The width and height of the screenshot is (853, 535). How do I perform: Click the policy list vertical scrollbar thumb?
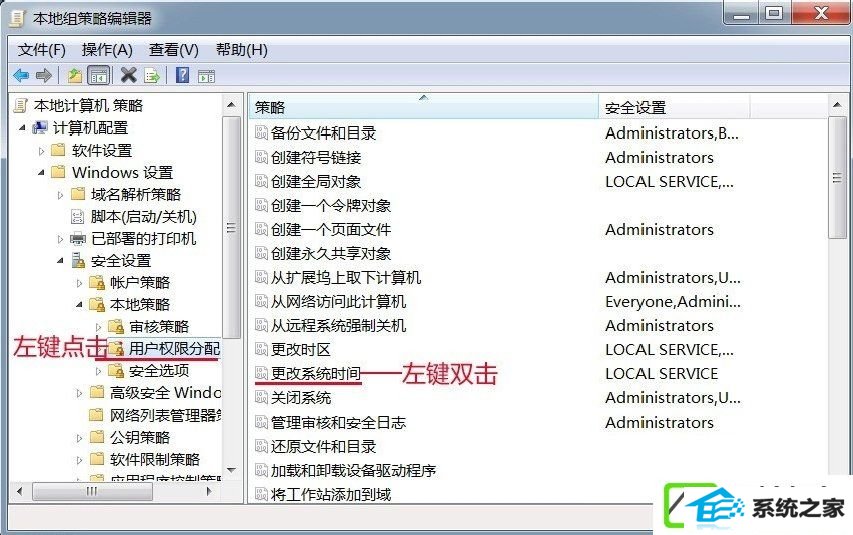[x=837, y=177]
